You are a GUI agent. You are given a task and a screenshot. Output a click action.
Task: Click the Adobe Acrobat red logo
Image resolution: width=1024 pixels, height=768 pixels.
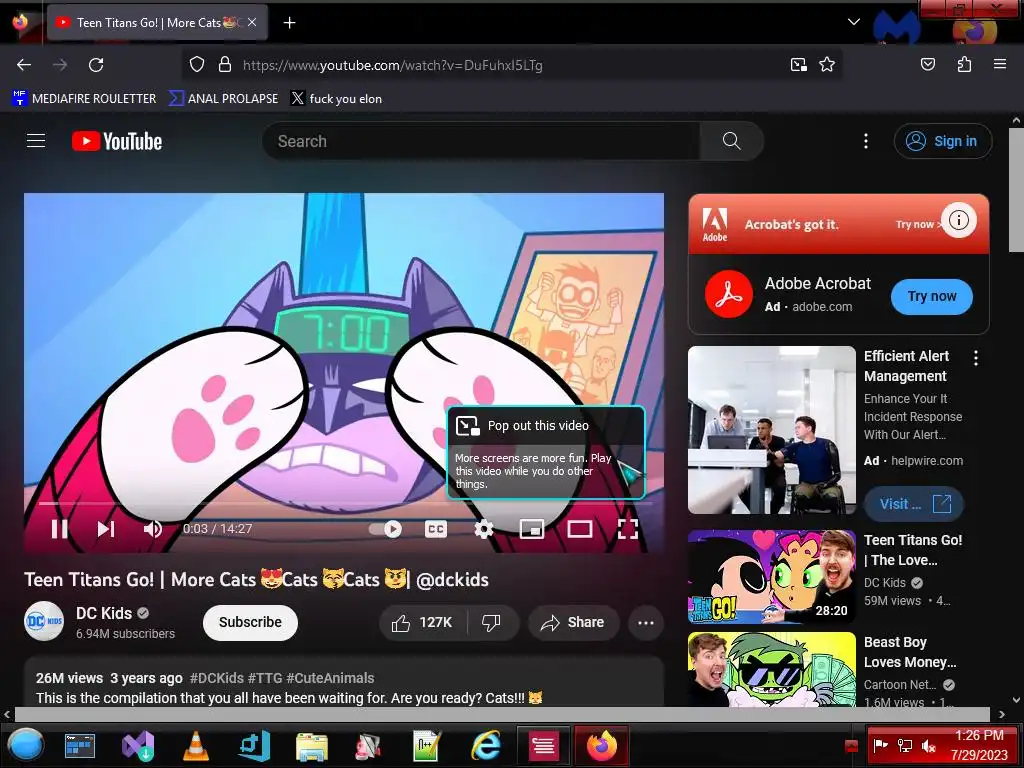(x=729, y=294)
